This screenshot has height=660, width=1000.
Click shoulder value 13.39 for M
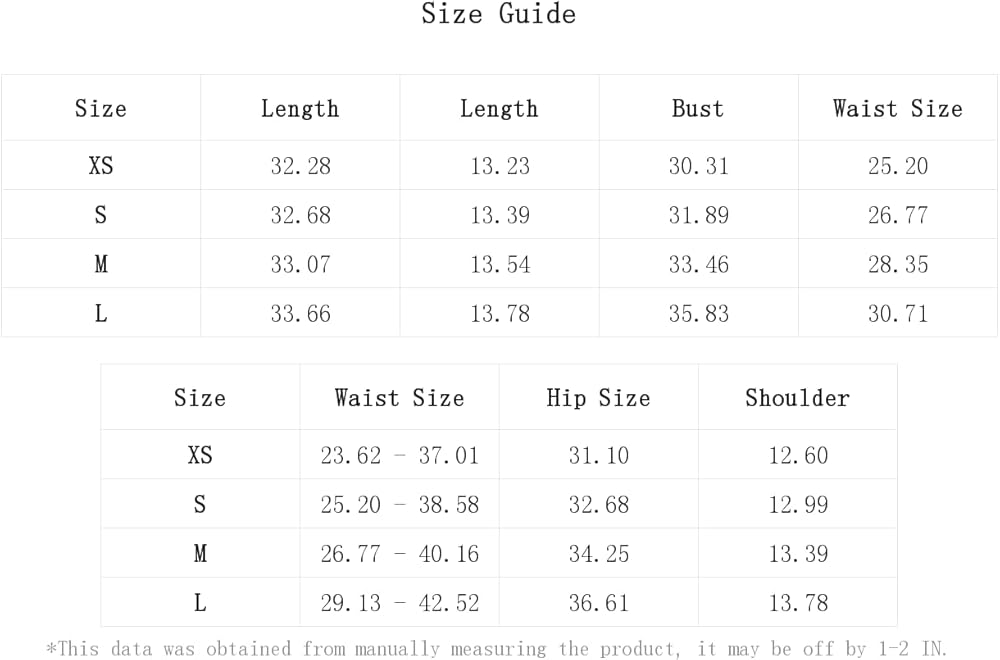tap(797, 554)
